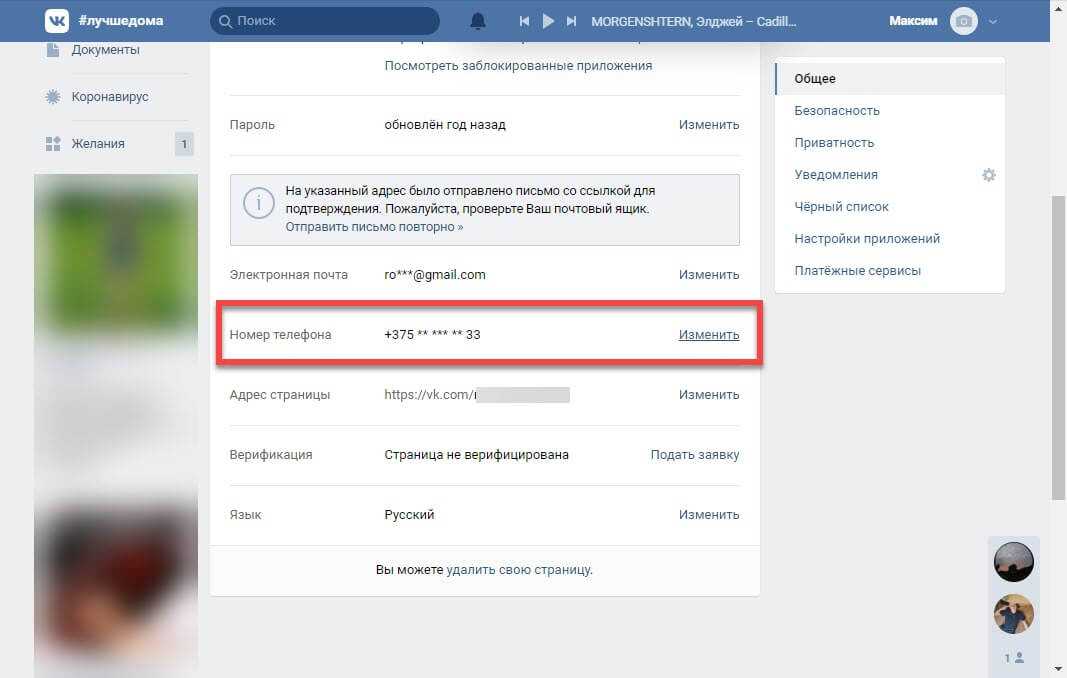This screenshot has height=678, width=1067.
Task: Click the phone number +375 ** *** ** 33
Action: [432, 334]
